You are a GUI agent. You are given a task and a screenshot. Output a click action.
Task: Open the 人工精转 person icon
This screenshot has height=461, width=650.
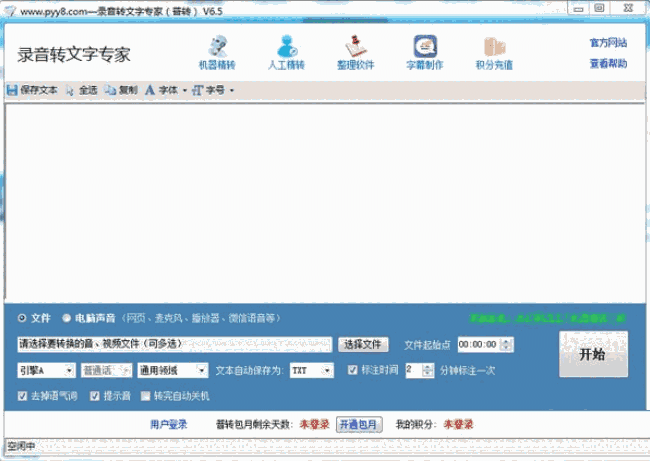(286, 52)
